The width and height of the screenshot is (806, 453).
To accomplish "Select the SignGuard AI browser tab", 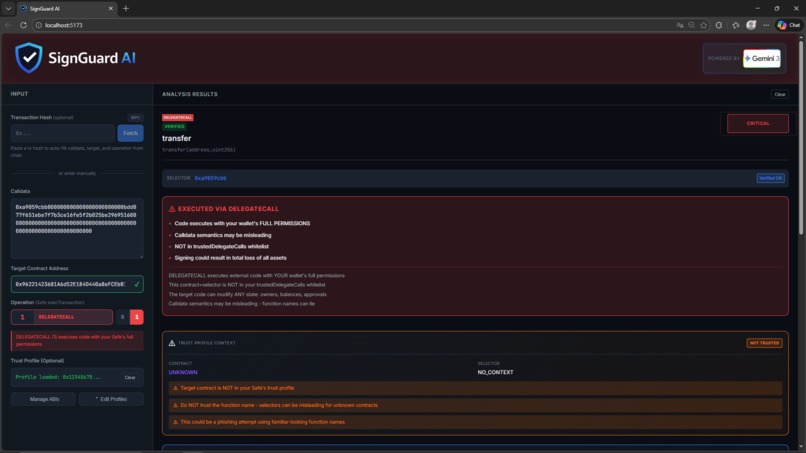I will [66, 8].
